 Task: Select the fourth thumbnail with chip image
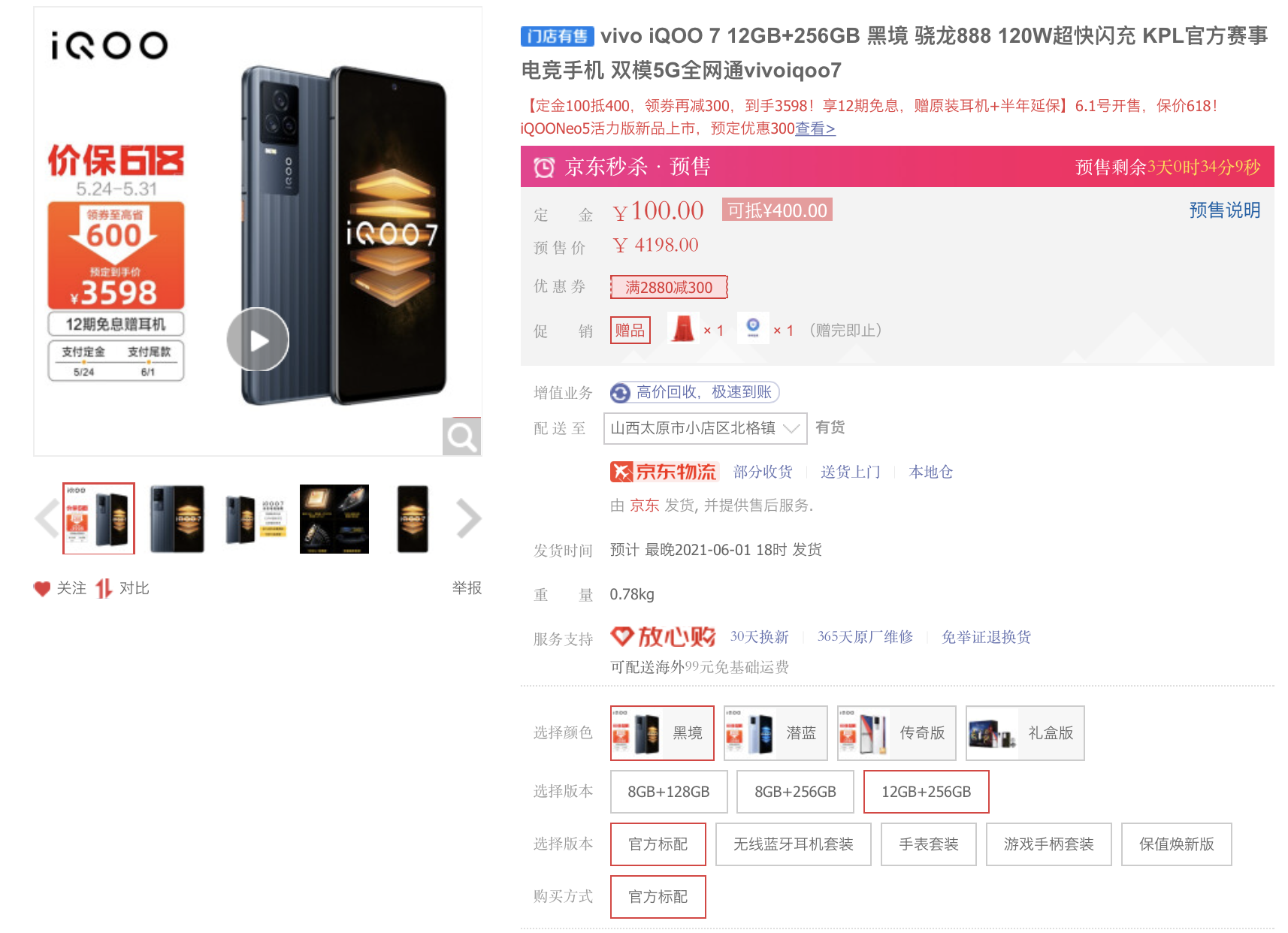tap(334, 519)
